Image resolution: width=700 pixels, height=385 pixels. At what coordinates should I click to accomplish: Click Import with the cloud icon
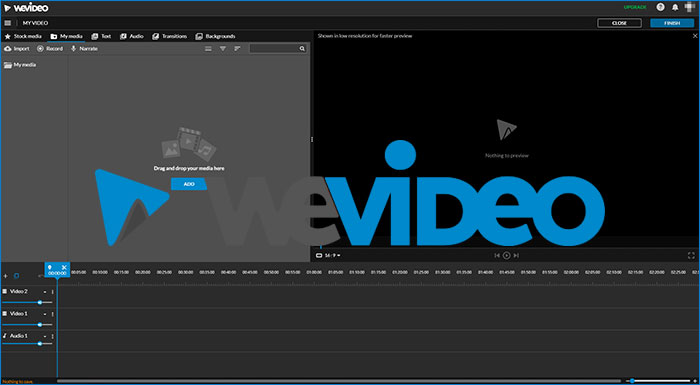pyautogui.click(x=17, y=49)
